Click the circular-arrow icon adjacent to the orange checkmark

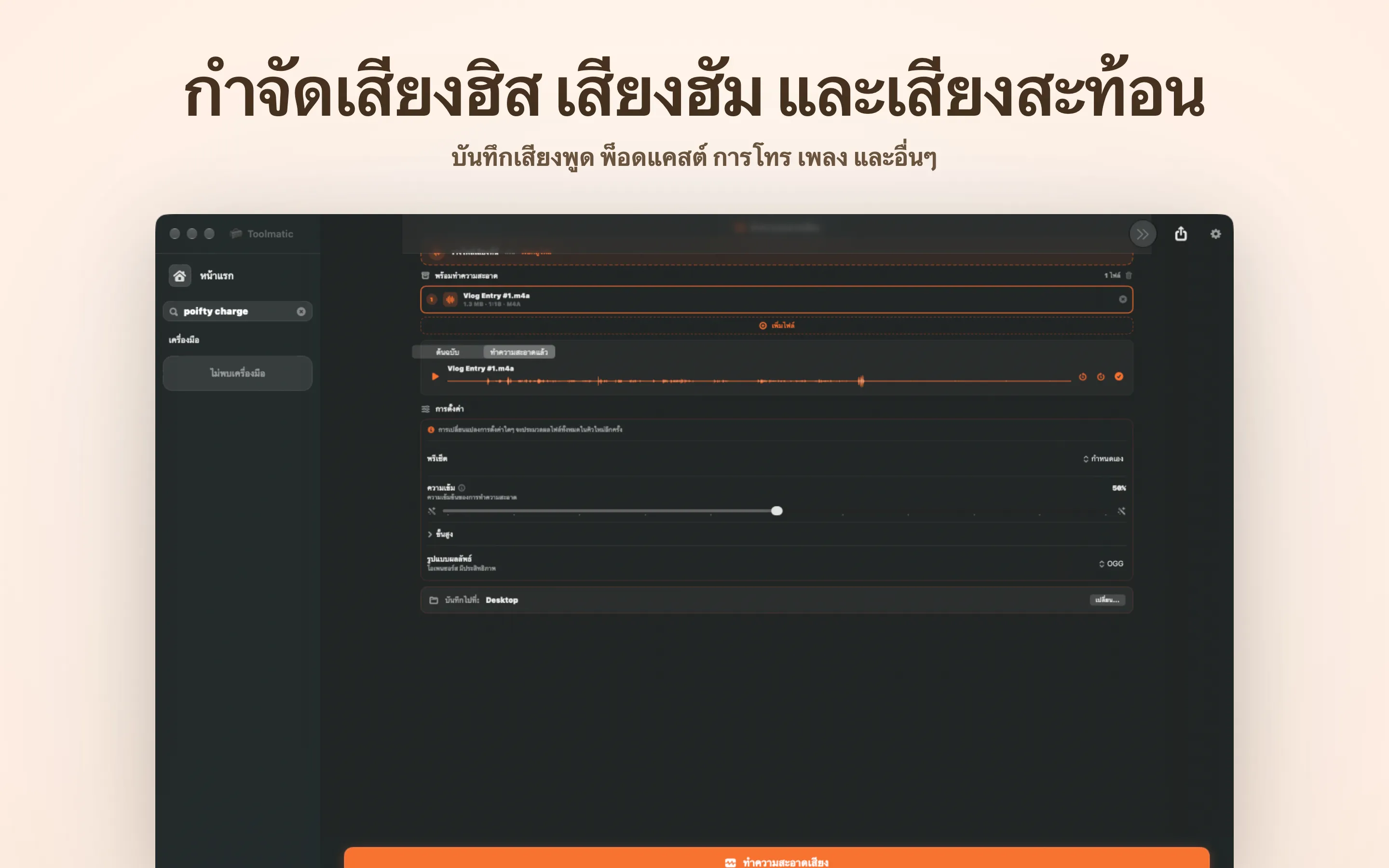pyautogui.click(x=1100, y=377)
